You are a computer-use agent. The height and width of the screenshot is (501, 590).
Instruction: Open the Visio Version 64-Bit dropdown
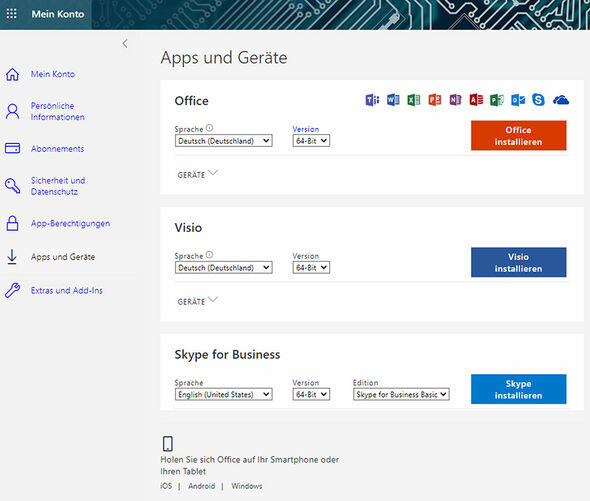311,268
